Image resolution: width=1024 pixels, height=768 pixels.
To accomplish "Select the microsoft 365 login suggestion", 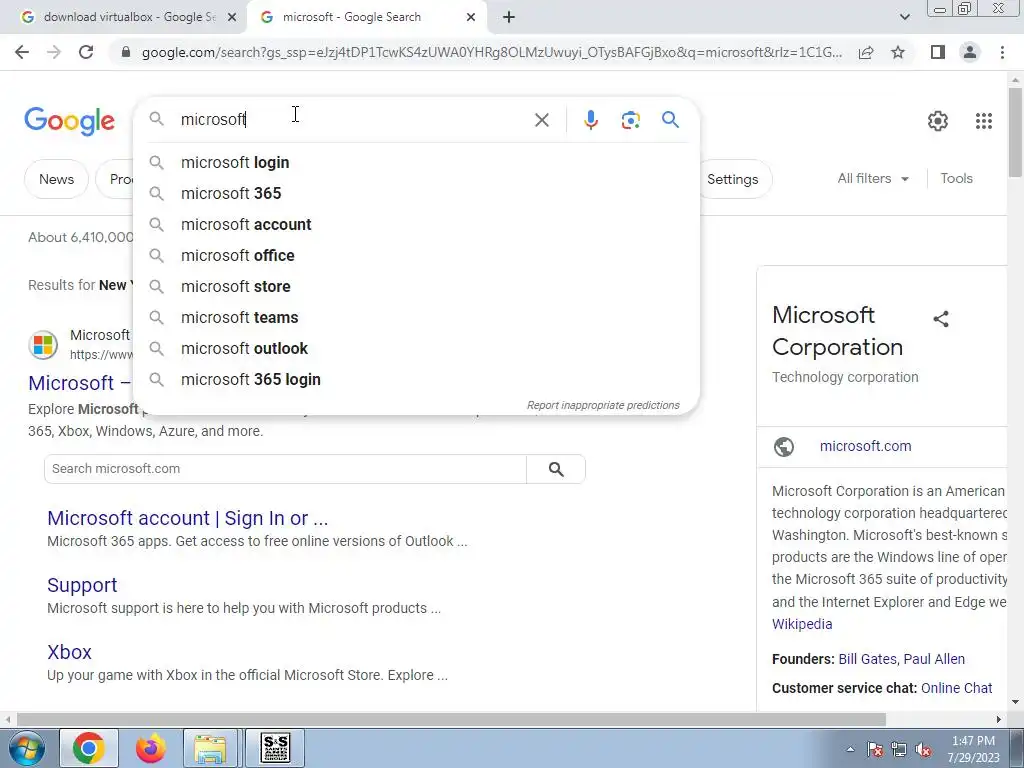I will pos(416,379).
